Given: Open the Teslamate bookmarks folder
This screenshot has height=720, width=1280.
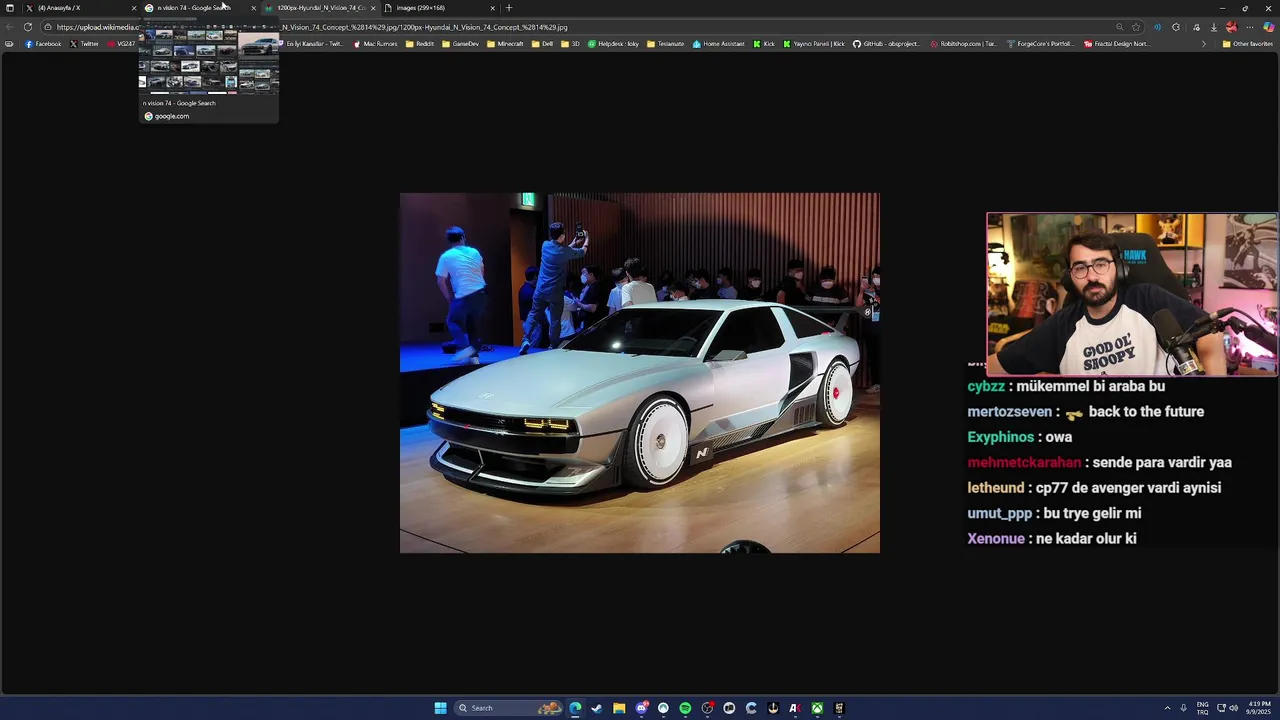Looking at the screenshot, I should [x=665, y=44].
